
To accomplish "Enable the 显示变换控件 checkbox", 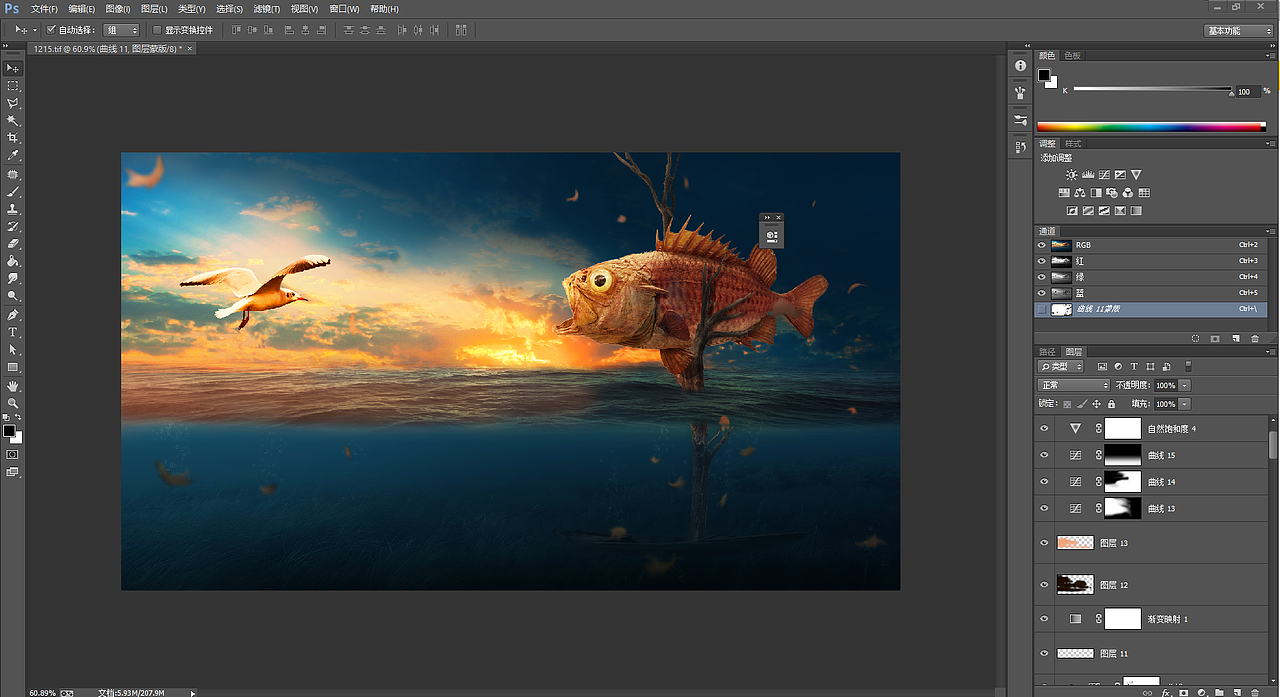I will click(157, 30).
